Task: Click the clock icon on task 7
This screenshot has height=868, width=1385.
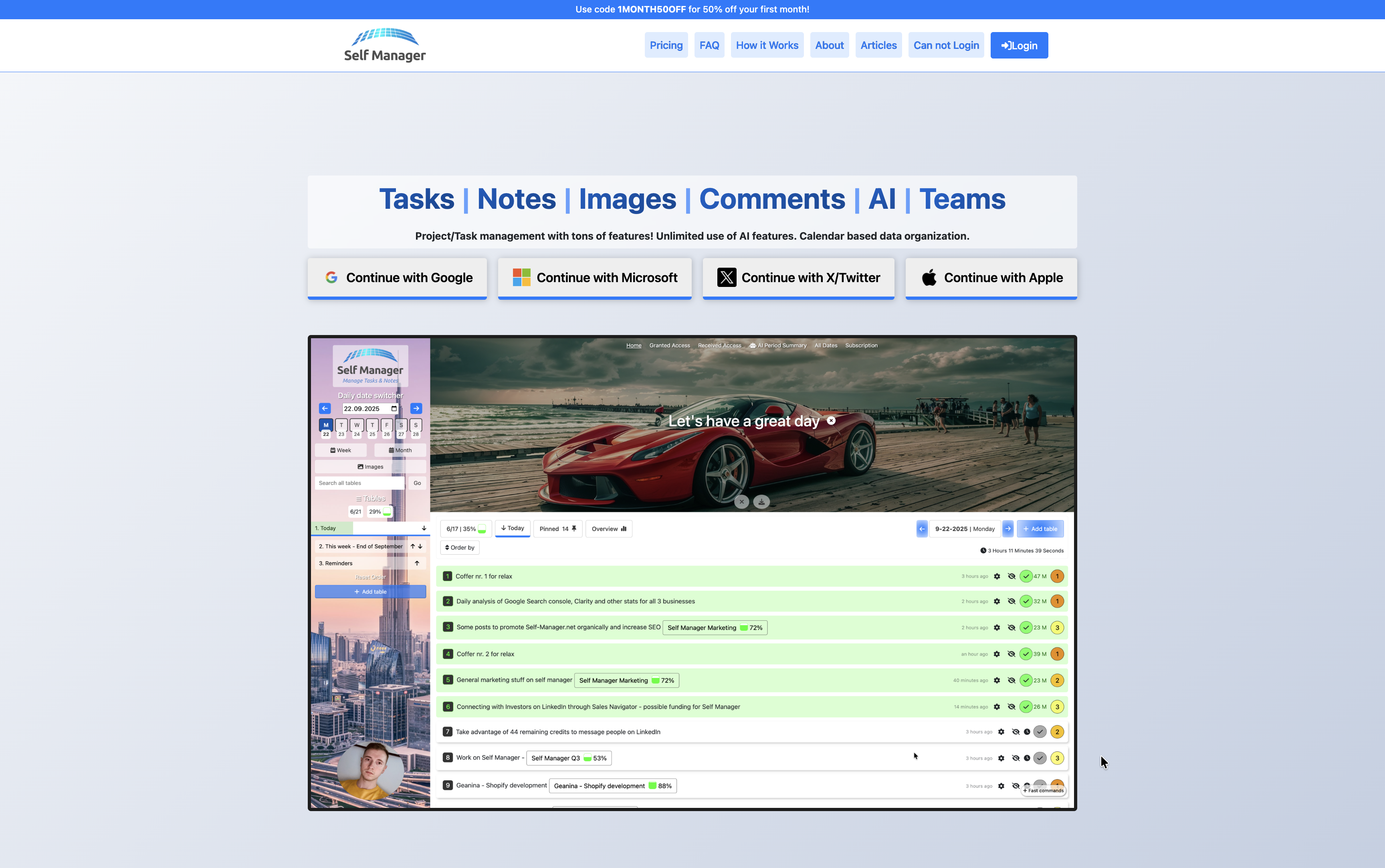Action: [x=1027, y=732]
